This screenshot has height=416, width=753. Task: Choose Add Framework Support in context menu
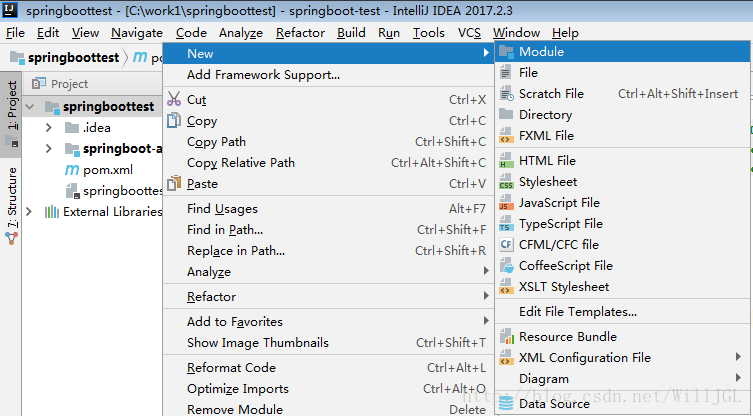(x=328, y=74)
